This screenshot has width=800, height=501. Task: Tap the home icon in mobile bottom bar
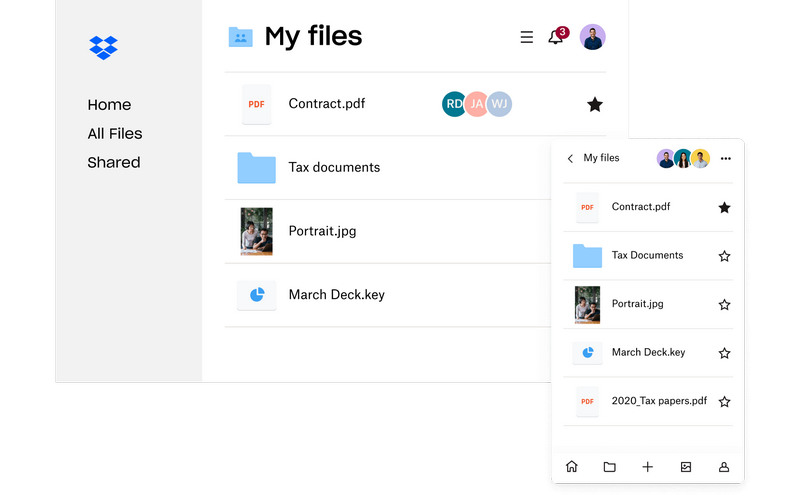pos(572,467)
